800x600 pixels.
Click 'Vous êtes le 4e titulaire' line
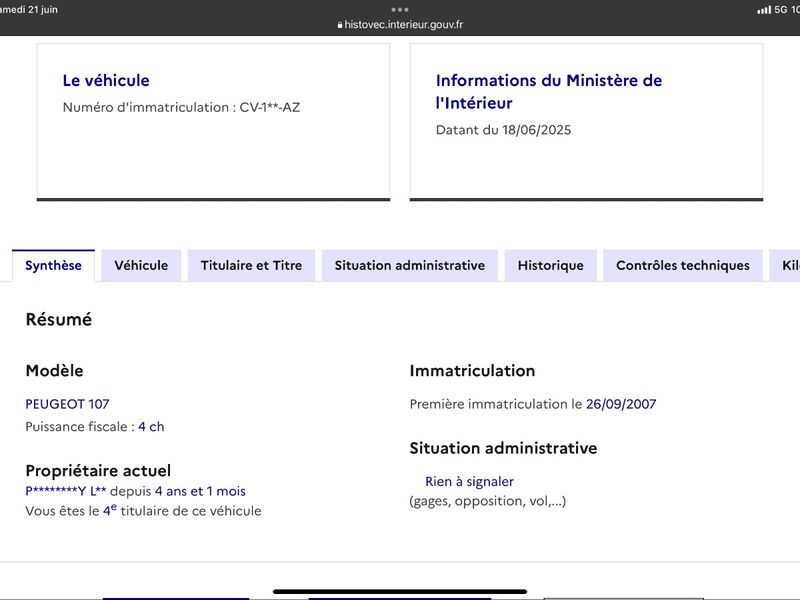143,510
